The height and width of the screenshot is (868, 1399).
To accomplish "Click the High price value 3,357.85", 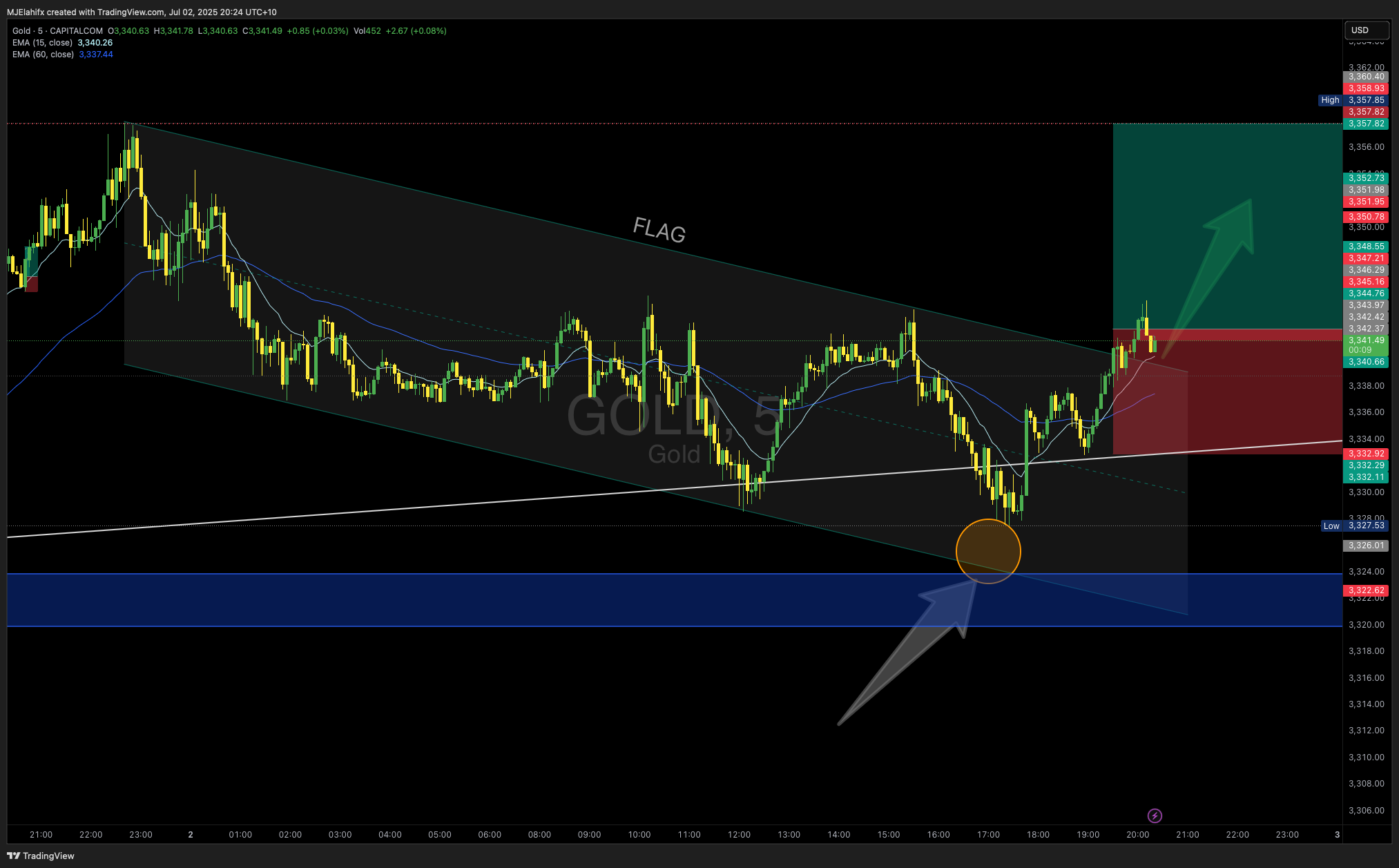I will coord(1366,100).
